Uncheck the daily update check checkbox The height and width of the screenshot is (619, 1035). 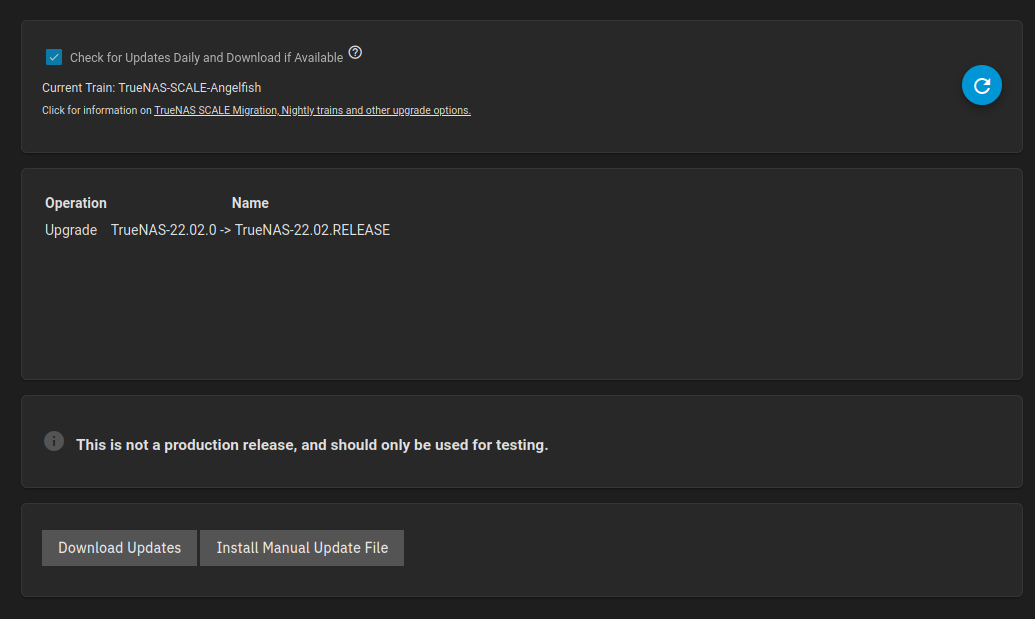click(54, 58)
